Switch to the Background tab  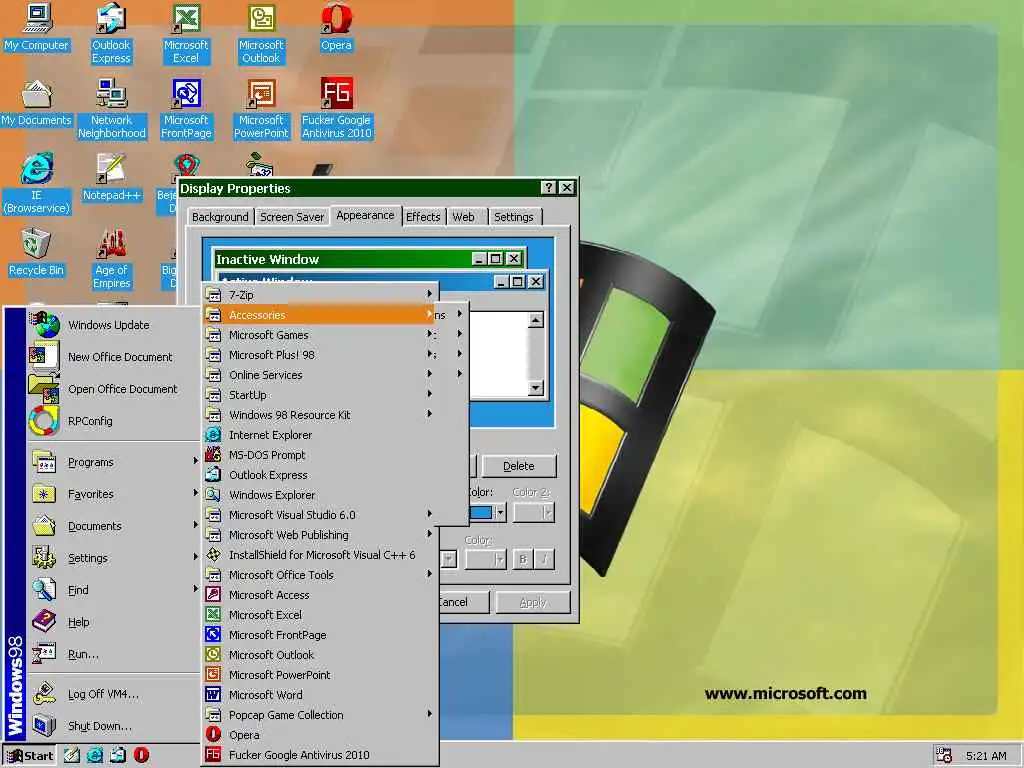coord(220,217)
